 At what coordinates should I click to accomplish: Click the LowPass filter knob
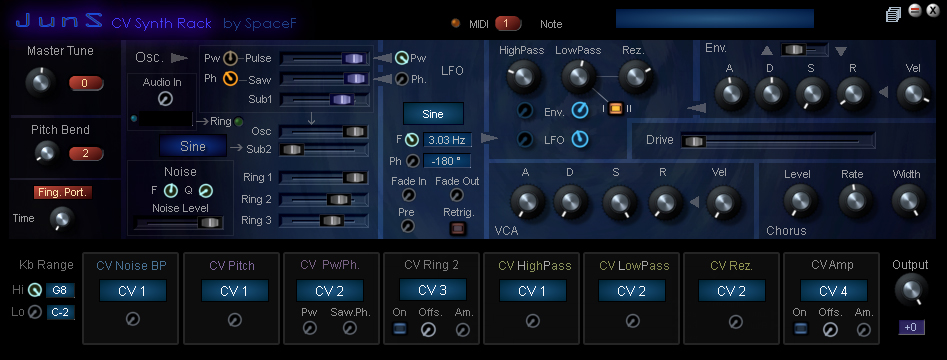point(578,77)
